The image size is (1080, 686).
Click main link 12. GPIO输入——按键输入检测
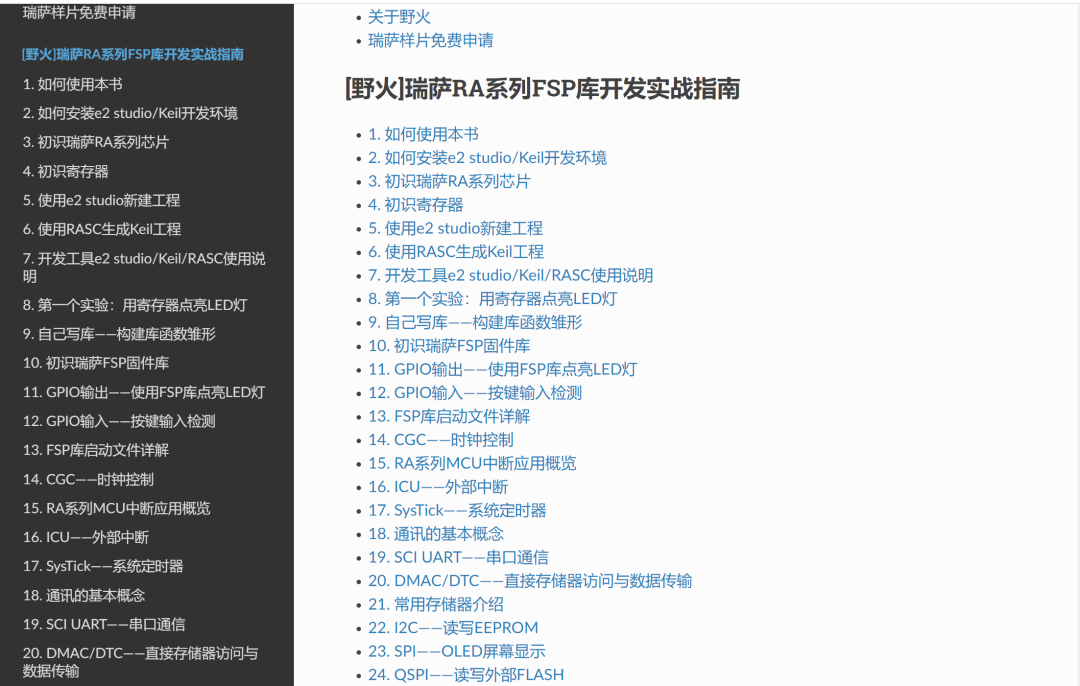(475, 393)
